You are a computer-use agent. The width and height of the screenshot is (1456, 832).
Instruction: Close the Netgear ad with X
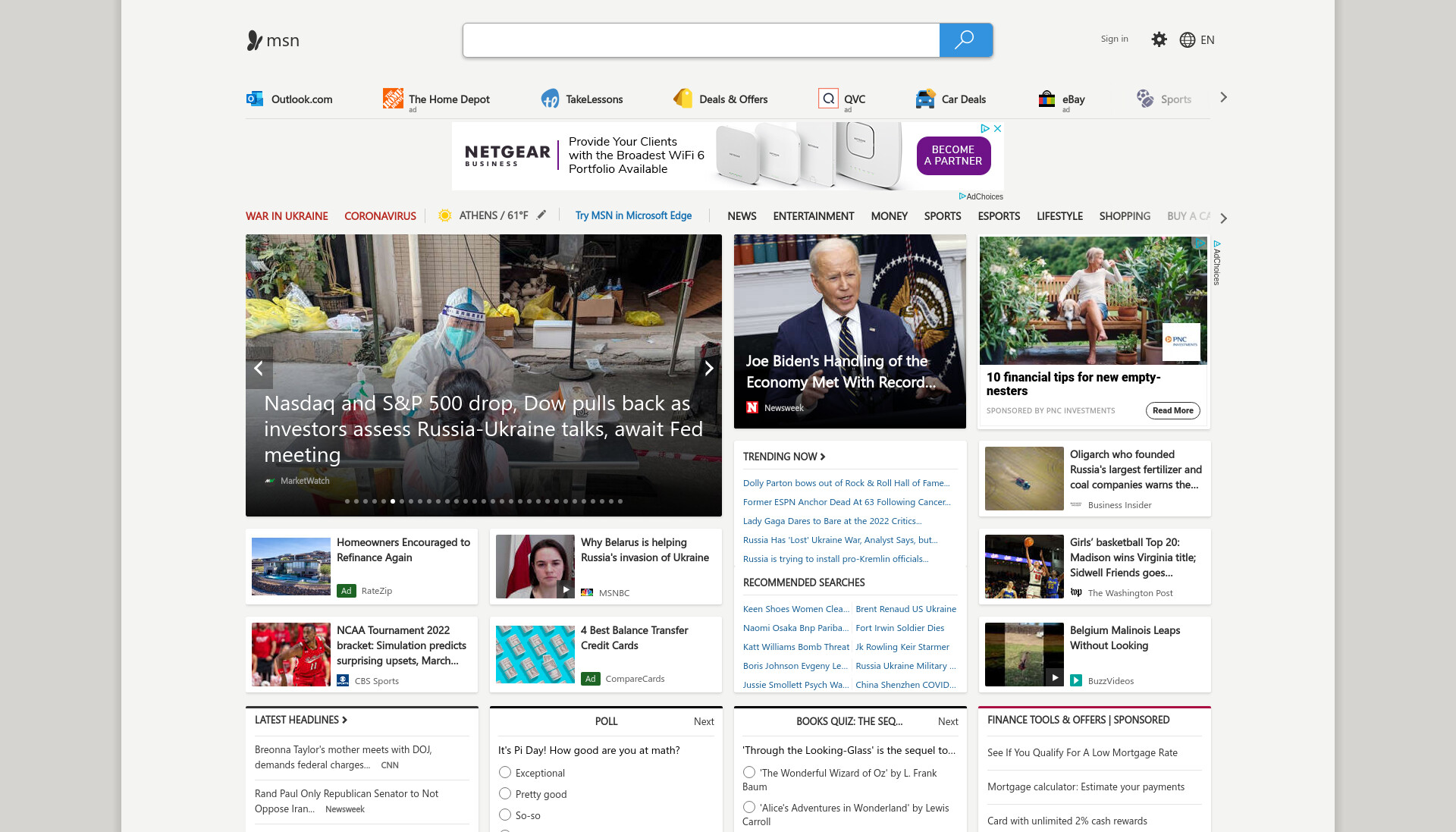998,129
